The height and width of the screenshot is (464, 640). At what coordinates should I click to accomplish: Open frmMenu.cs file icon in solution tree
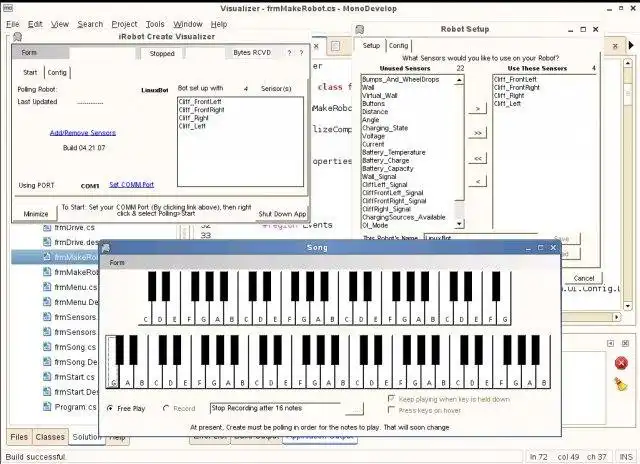tap(47, 287)
